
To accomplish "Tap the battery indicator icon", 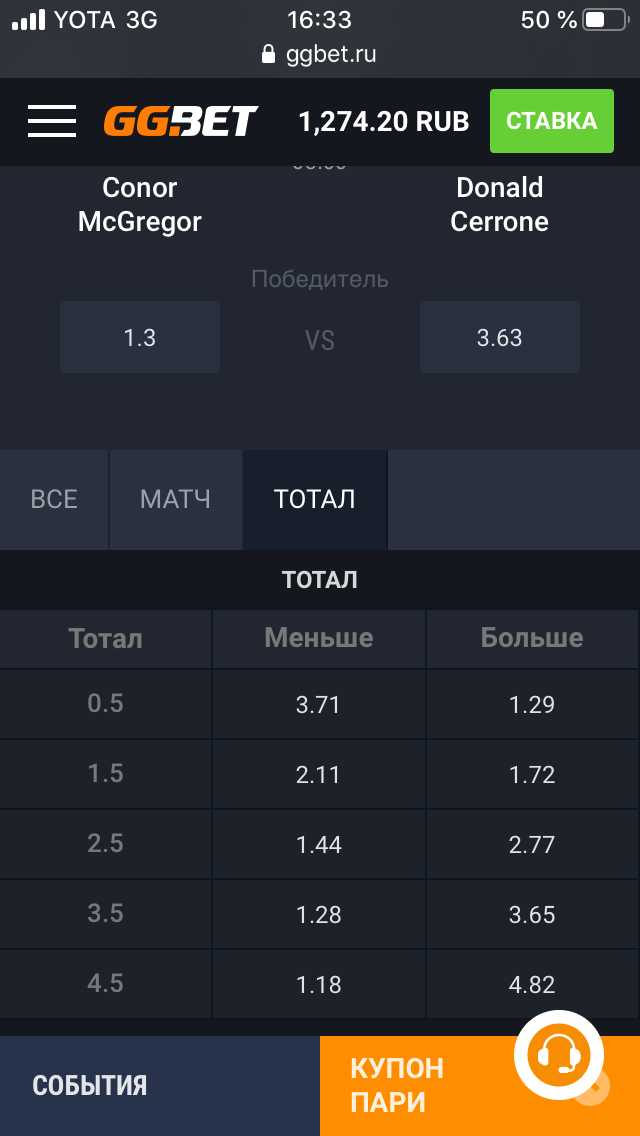I will (604, 20).
